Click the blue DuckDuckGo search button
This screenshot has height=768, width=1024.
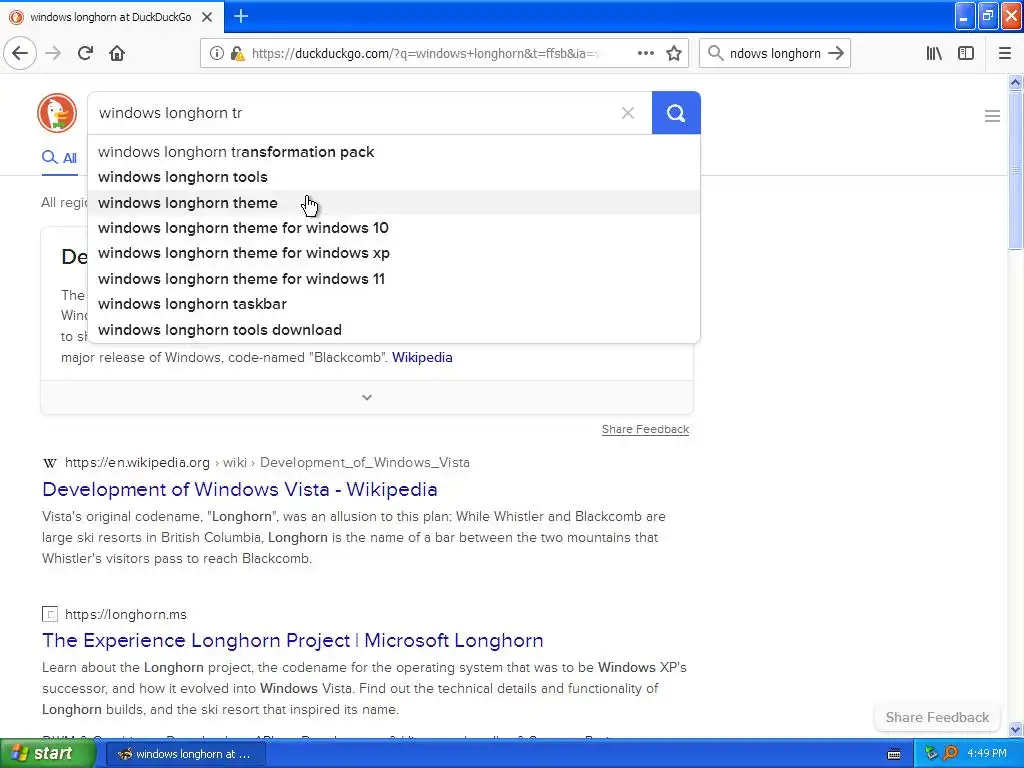coord(676,113)
